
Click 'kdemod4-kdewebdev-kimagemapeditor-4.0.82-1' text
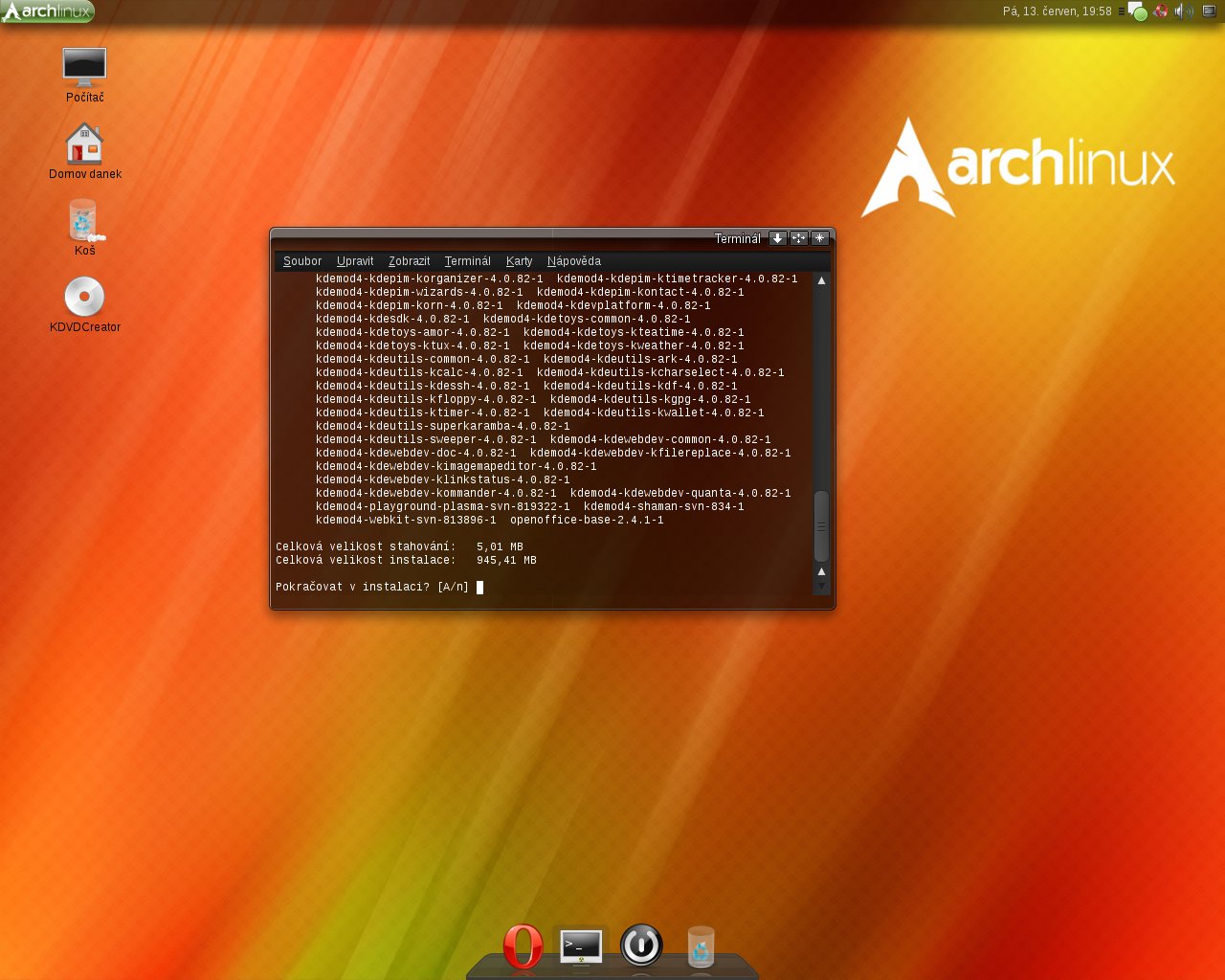coord(456,467)
